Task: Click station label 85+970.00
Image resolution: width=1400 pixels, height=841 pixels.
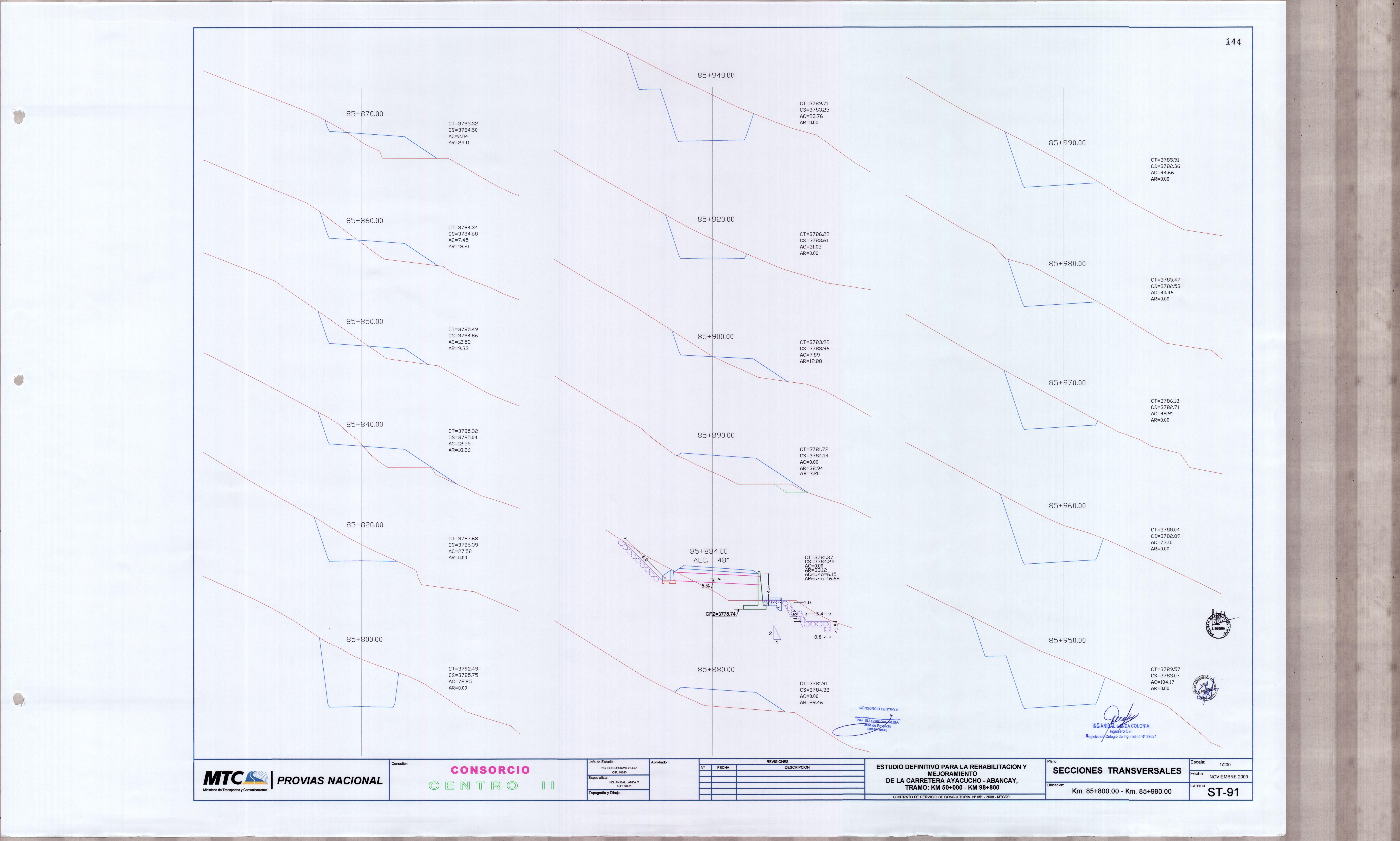Action: click(x=1067, y=383)
